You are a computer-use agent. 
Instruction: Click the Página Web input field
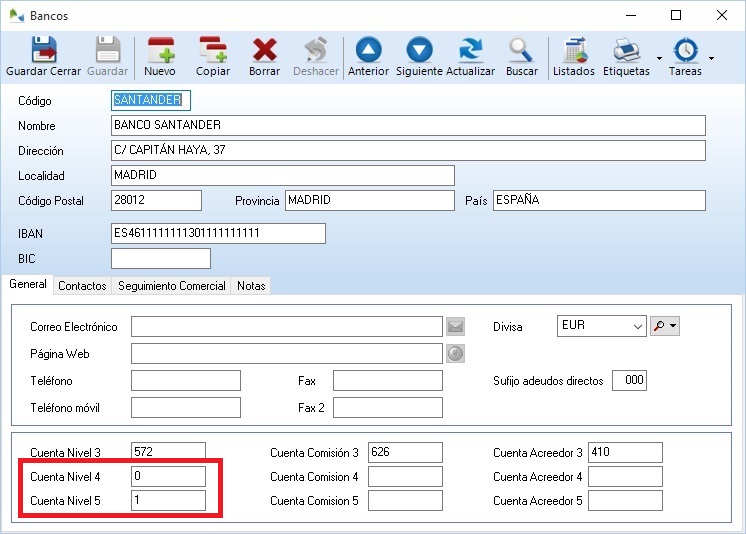(x=287, y=354)
